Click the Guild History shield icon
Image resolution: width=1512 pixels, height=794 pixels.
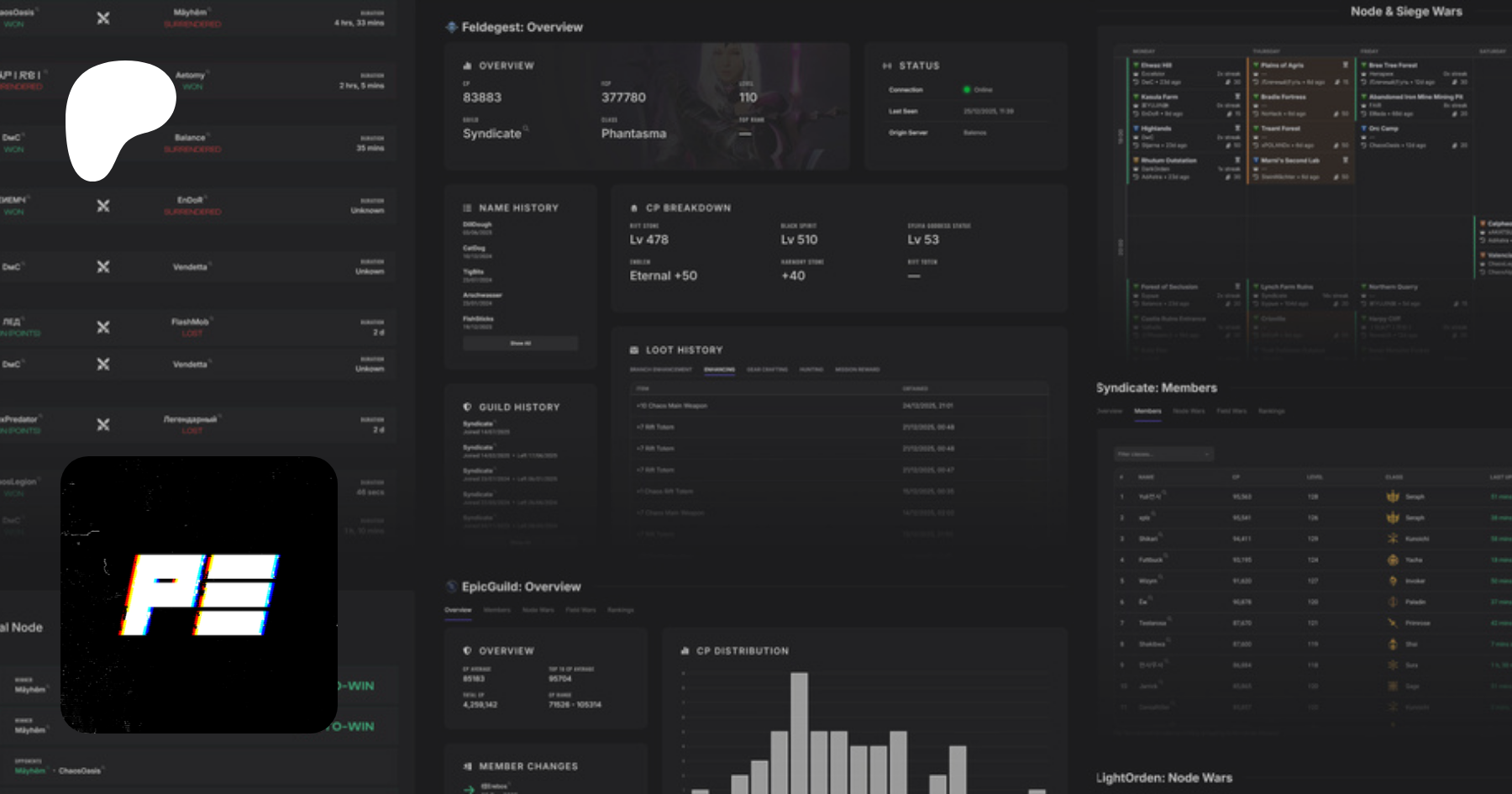467,408
